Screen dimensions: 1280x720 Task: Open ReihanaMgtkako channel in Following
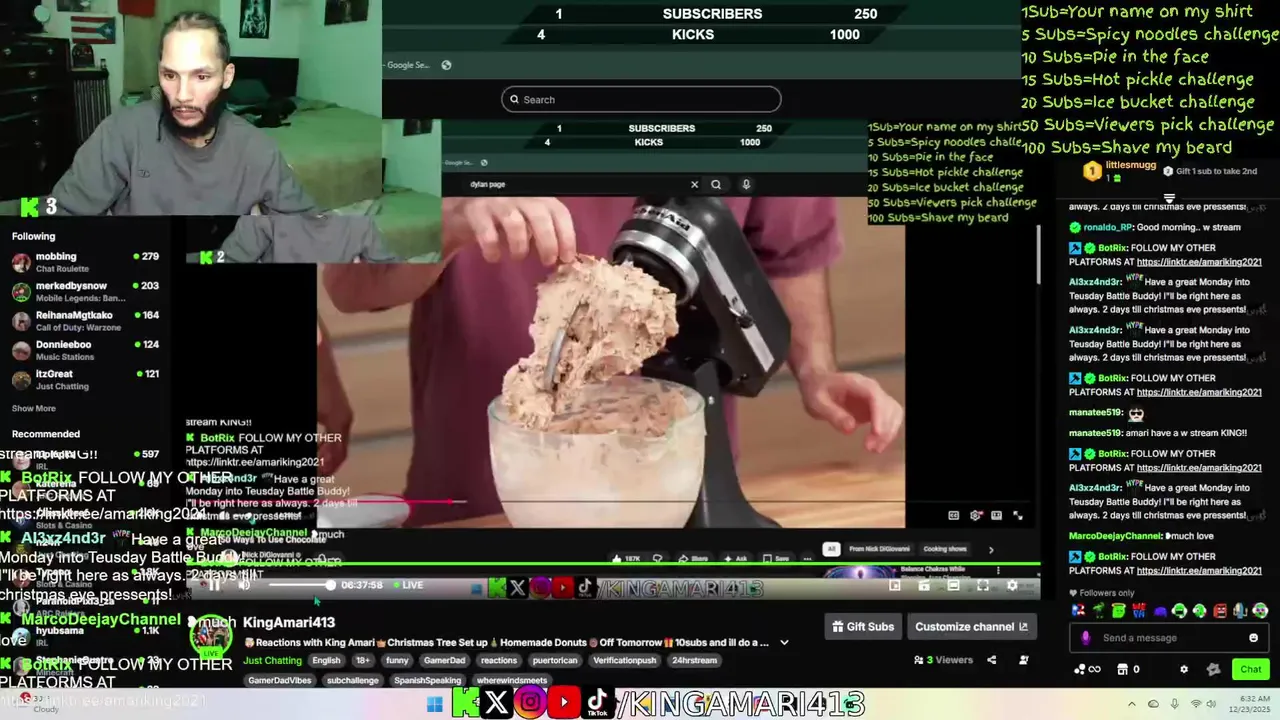(x=86, y=321)
